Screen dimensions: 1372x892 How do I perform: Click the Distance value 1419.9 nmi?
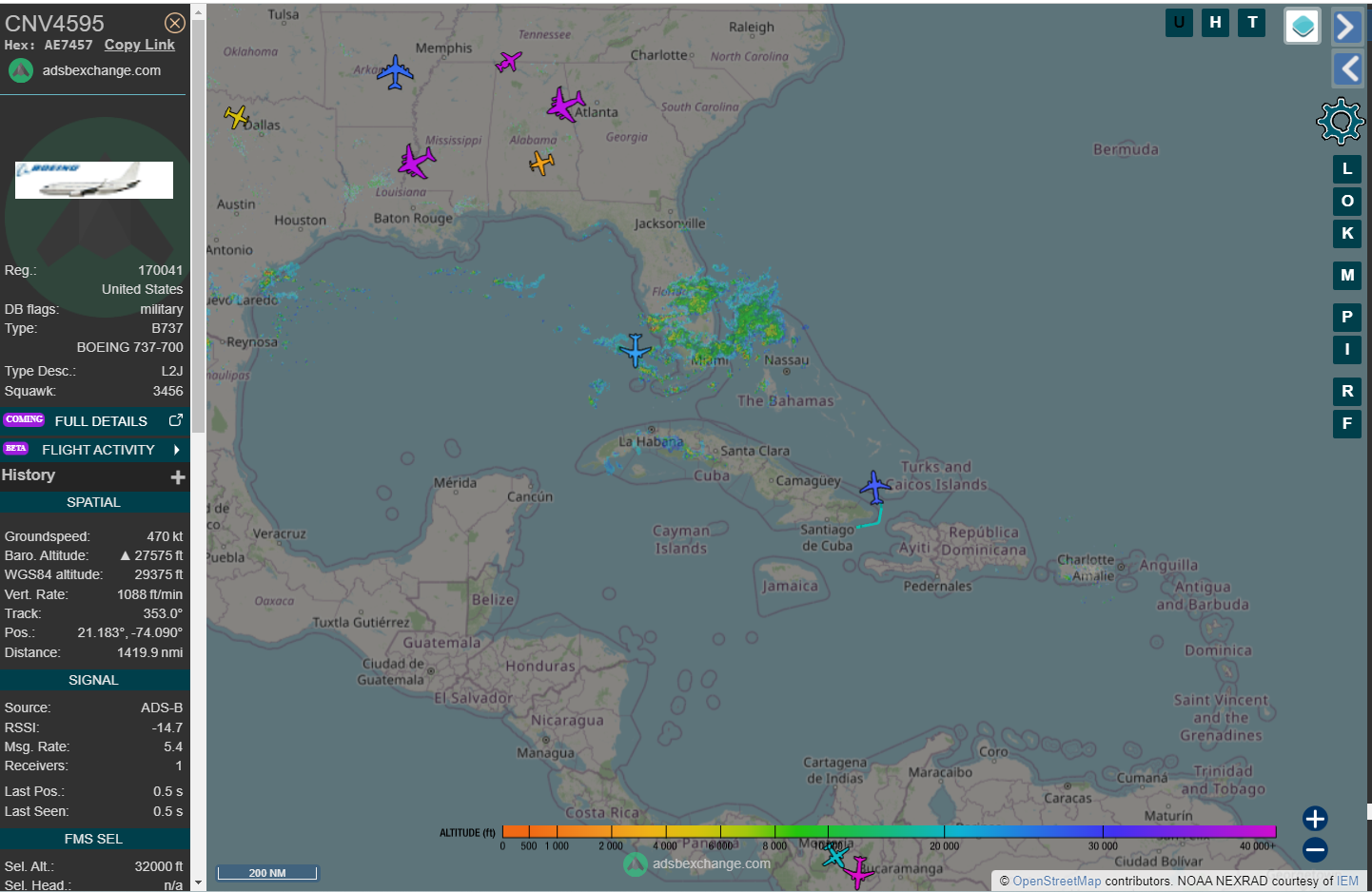click(x=150, y=652)
